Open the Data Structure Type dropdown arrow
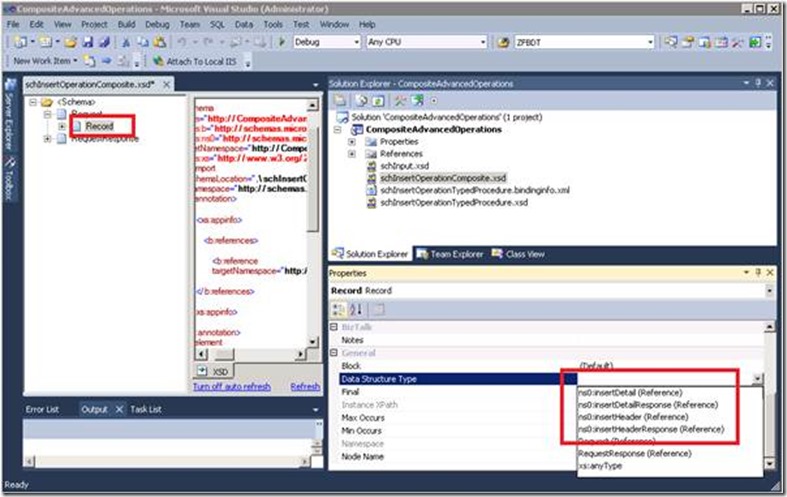787x497 pixels. [x=757, y=379]
